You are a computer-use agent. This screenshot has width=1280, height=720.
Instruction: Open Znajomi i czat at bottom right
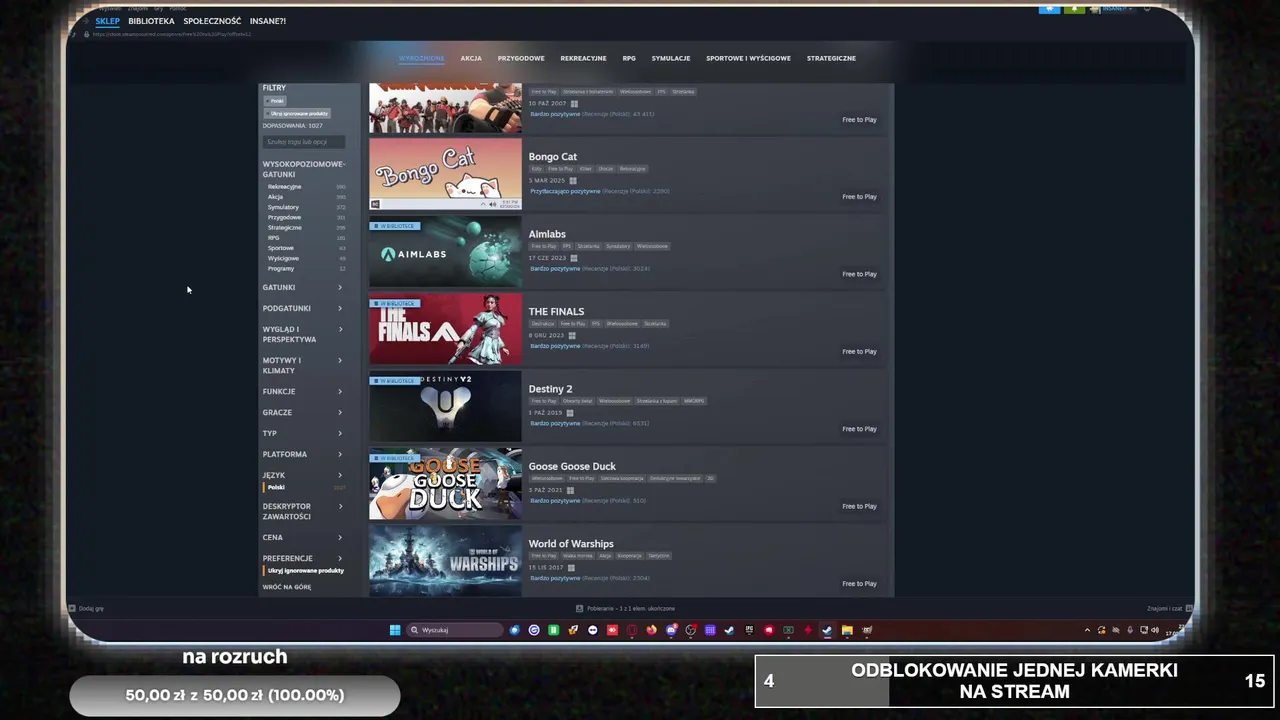point(1168,608)
